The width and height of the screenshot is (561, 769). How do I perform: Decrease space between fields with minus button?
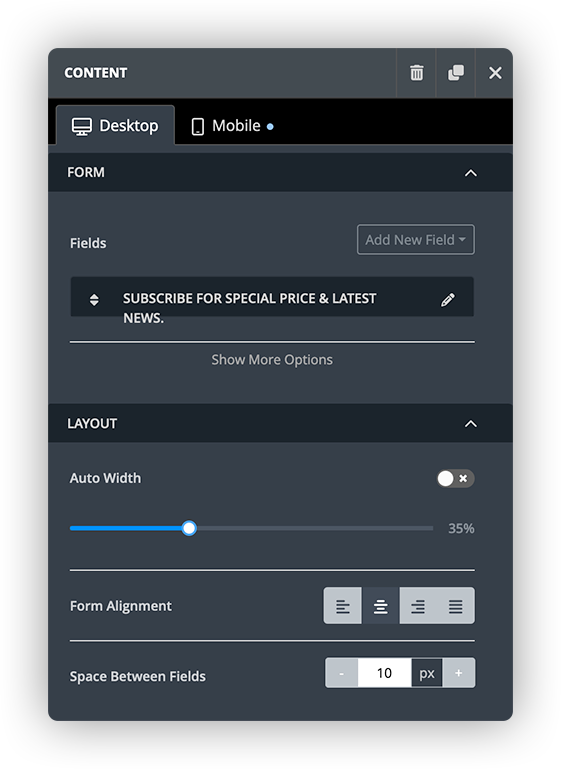[x=341, y=673]
